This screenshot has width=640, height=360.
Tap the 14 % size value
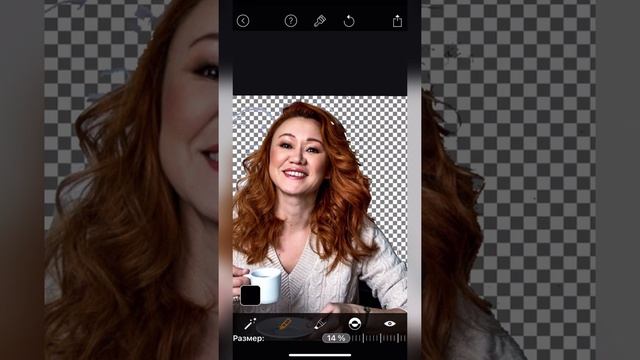[336, 338]
